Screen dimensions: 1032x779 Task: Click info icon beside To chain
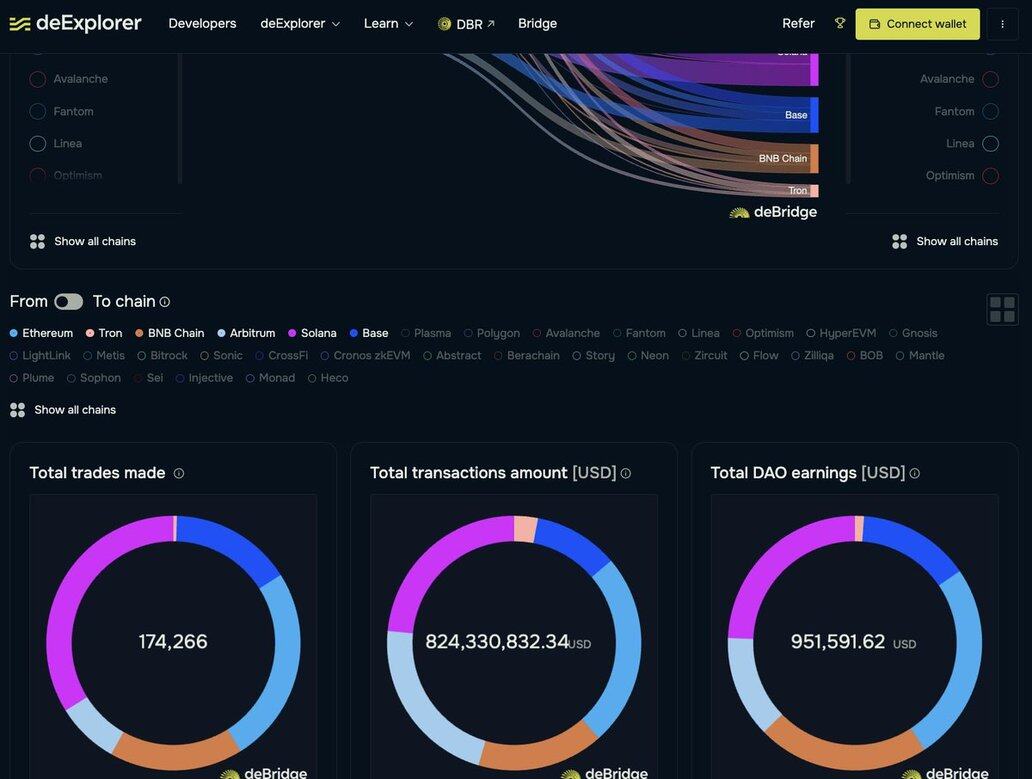point(165,302)
